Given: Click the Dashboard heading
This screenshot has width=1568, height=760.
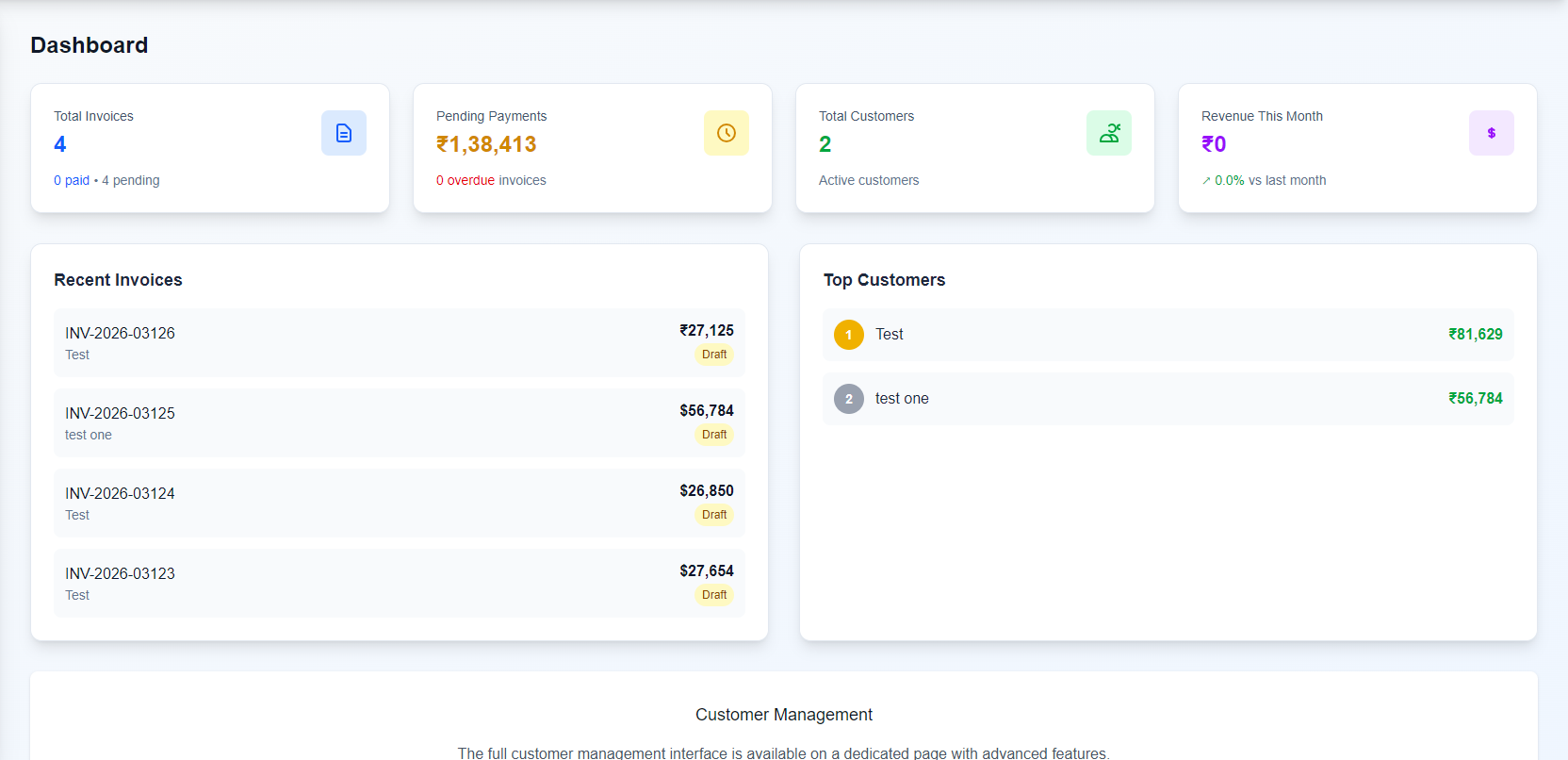Looking at the screenshot, I should [x=90, y=45].
